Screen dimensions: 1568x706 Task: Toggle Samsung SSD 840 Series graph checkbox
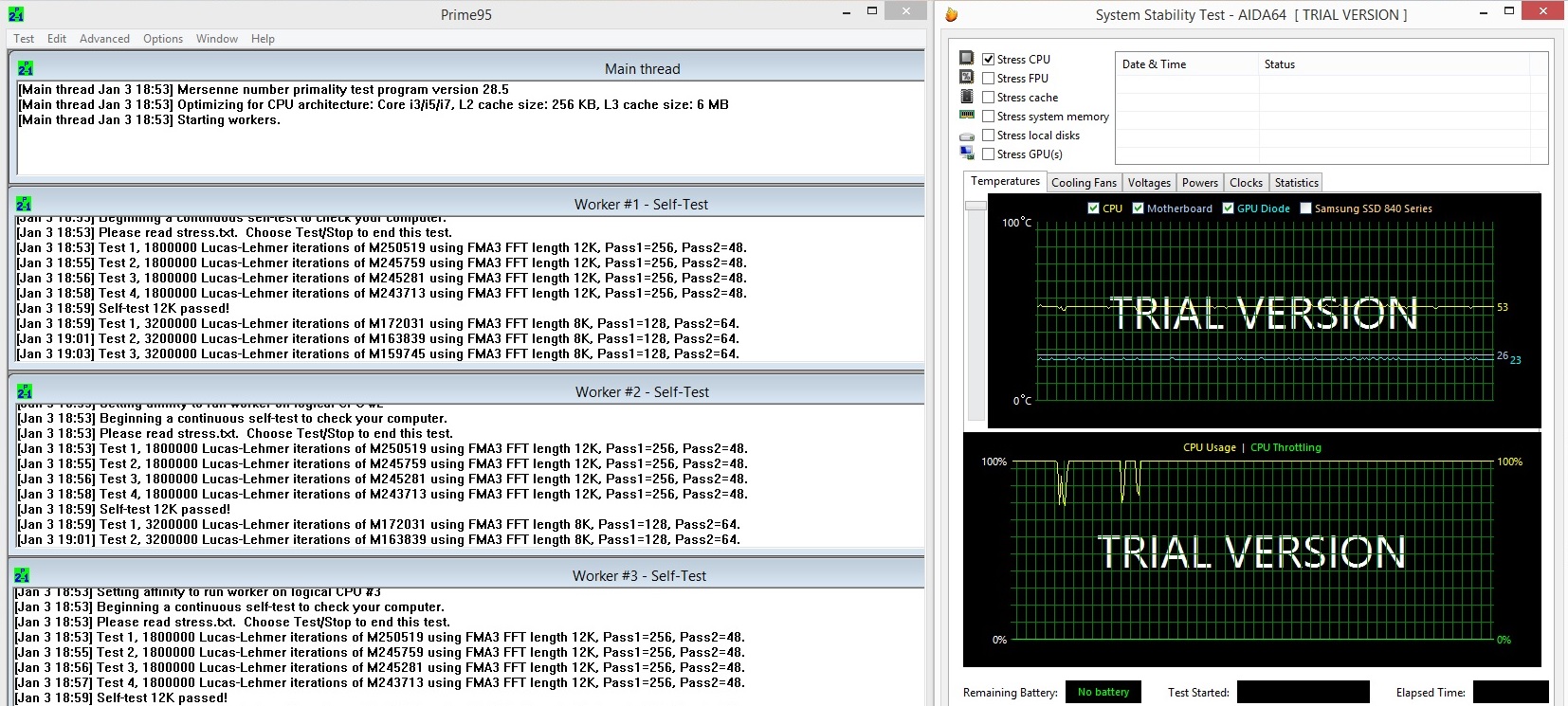[x=1305, y=208]
